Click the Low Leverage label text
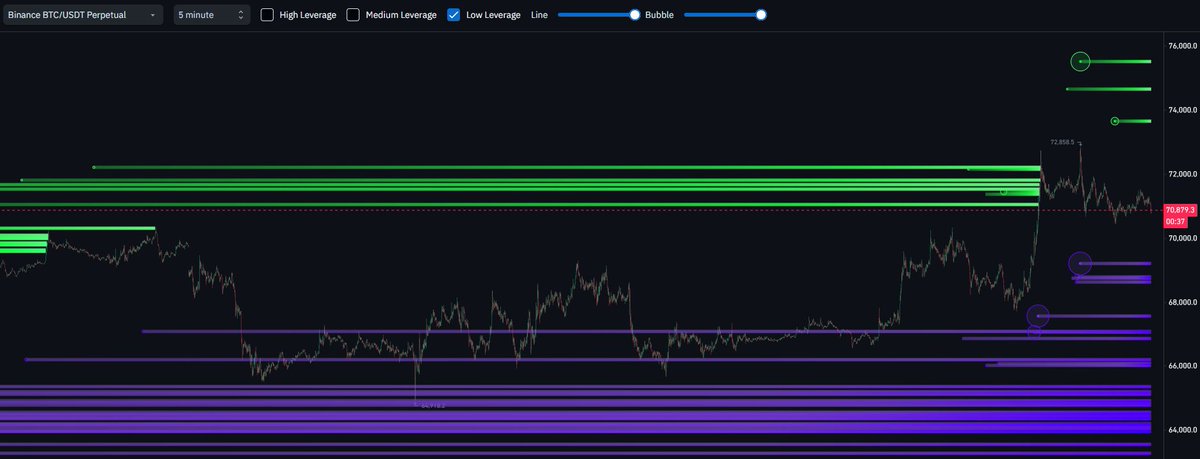1200x459 pixels. [x=493, y=15]
